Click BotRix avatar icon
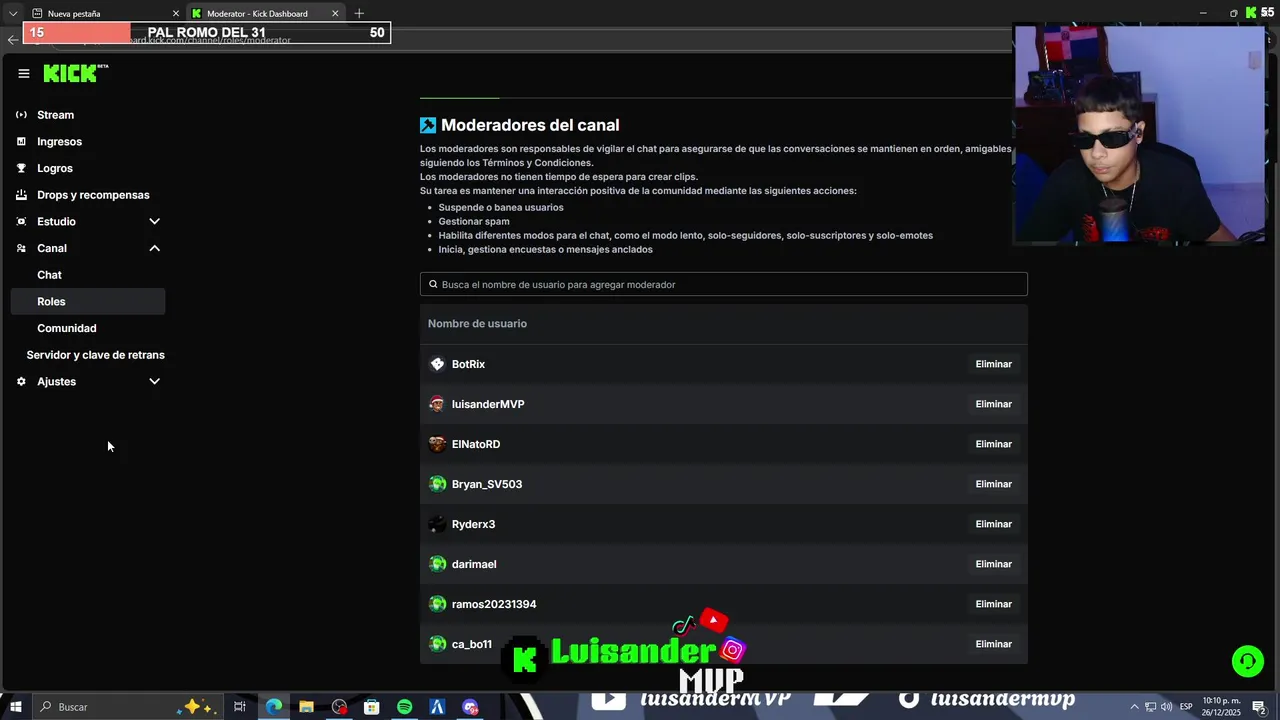The width and height of the screenshot is (1280, 720). click(437, 364)
